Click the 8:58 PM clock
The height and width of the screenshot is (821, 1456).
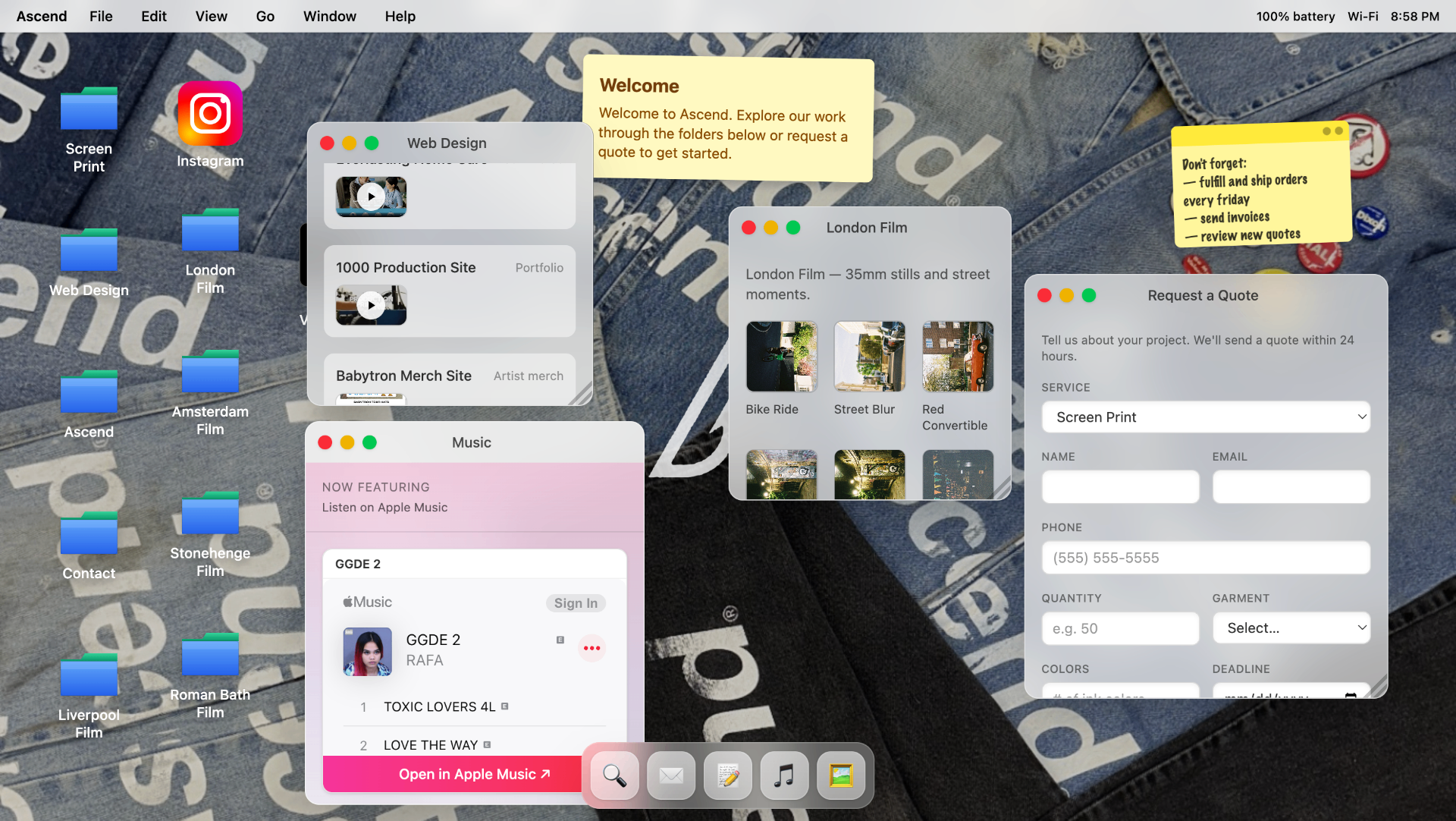point(1414,16)
